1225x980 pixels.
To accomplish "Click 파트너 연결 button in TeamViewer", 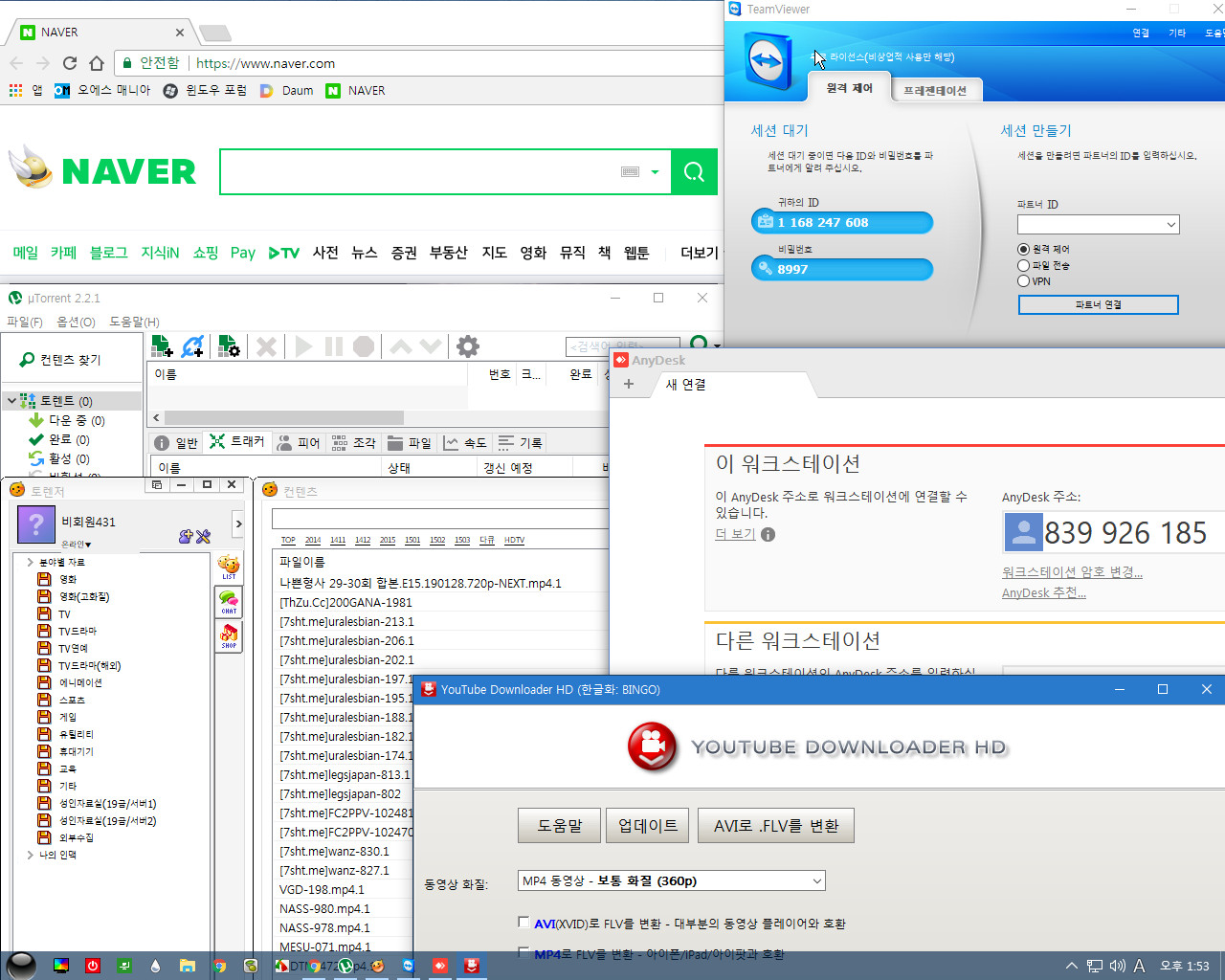I will point(1098,304).
